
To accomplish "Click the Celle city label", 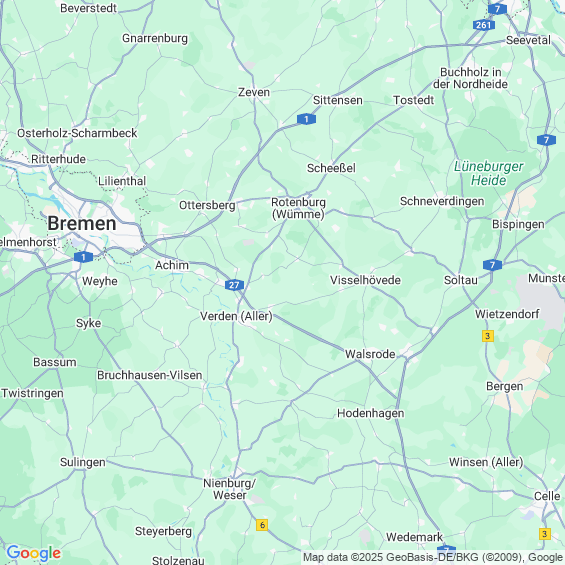I will pyautogui.click(x=547, y=496).
